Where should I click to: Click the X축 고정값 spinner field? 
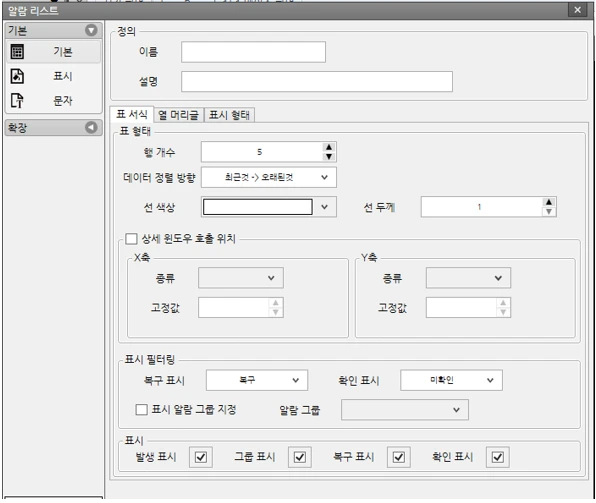[241, 308]
